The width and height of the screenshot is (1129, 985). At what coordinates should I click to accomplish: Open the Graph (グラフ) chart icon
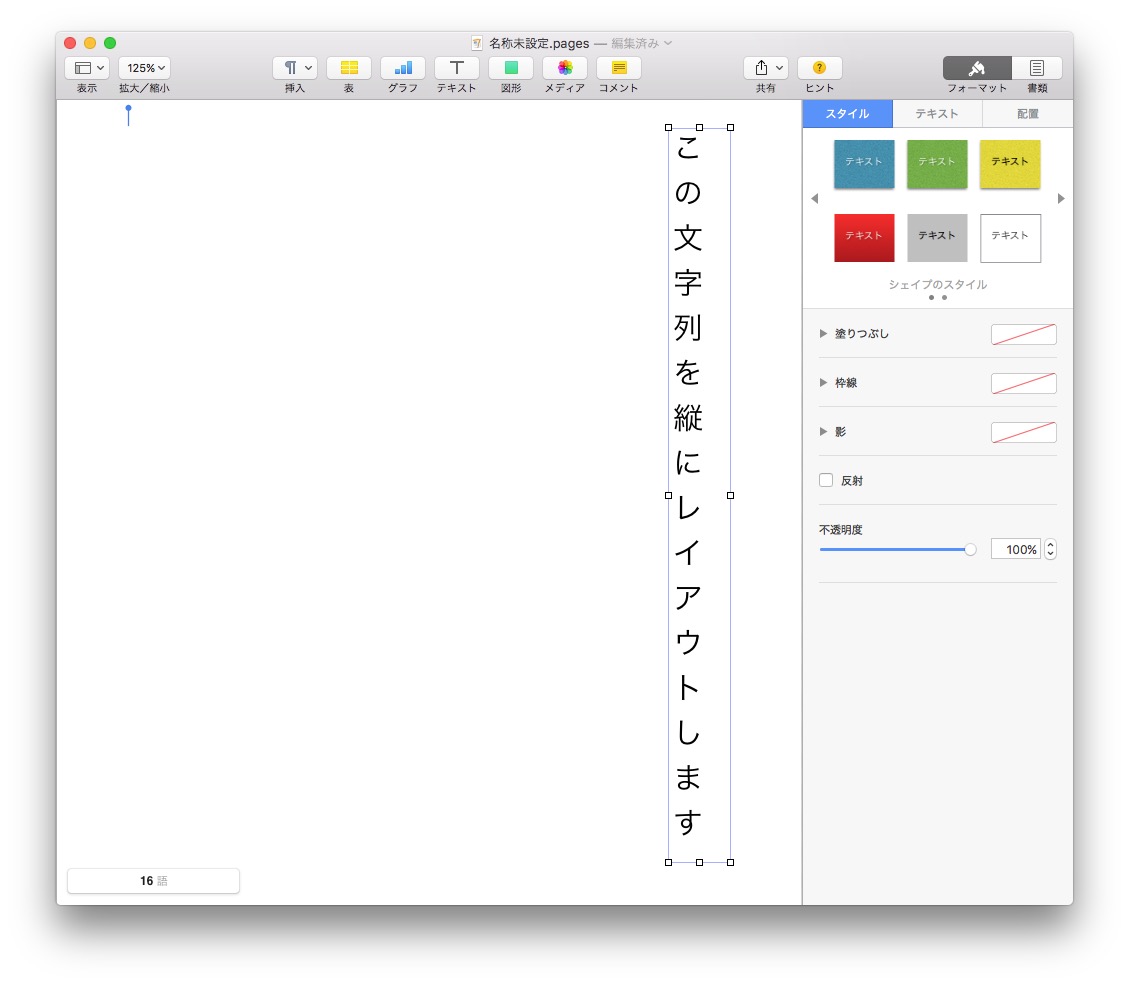tap(403, 68)
